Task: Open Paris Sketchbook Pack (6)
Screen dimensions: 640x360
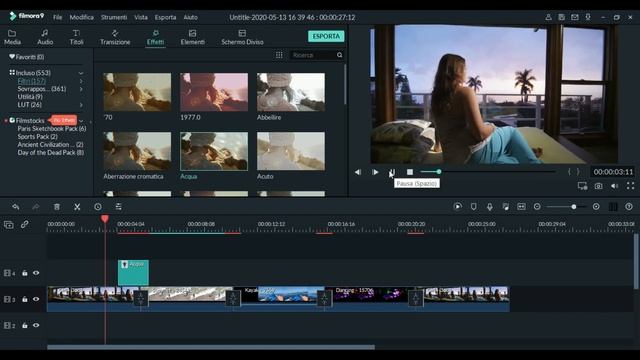Action: (x=52, y=129)
